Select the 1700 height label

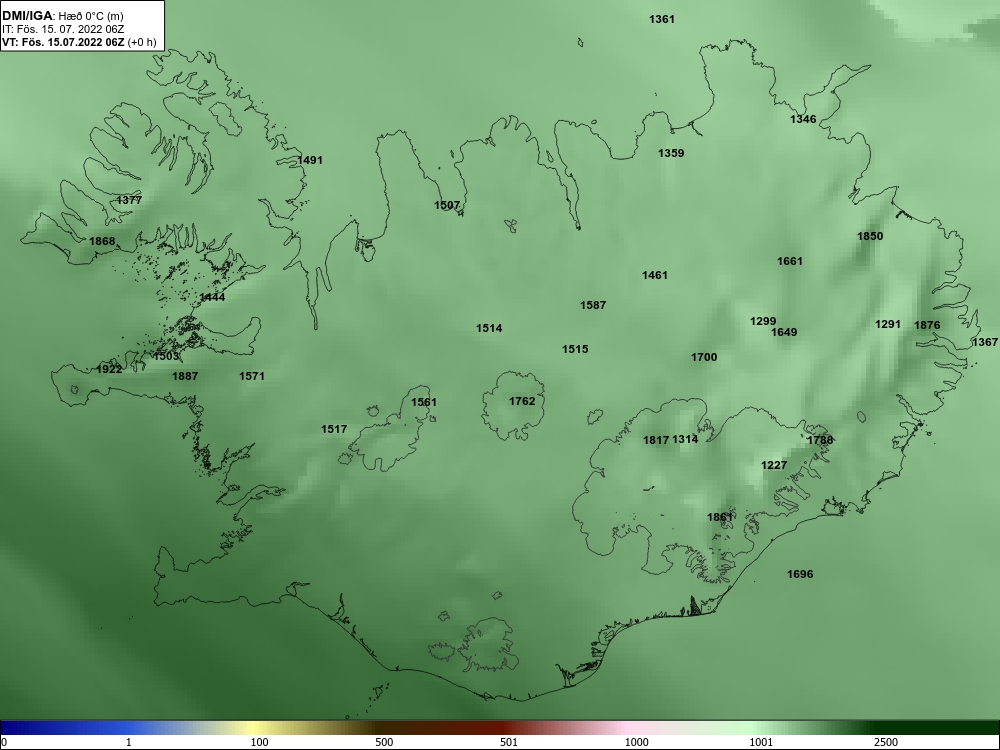(x=704, y=357)
